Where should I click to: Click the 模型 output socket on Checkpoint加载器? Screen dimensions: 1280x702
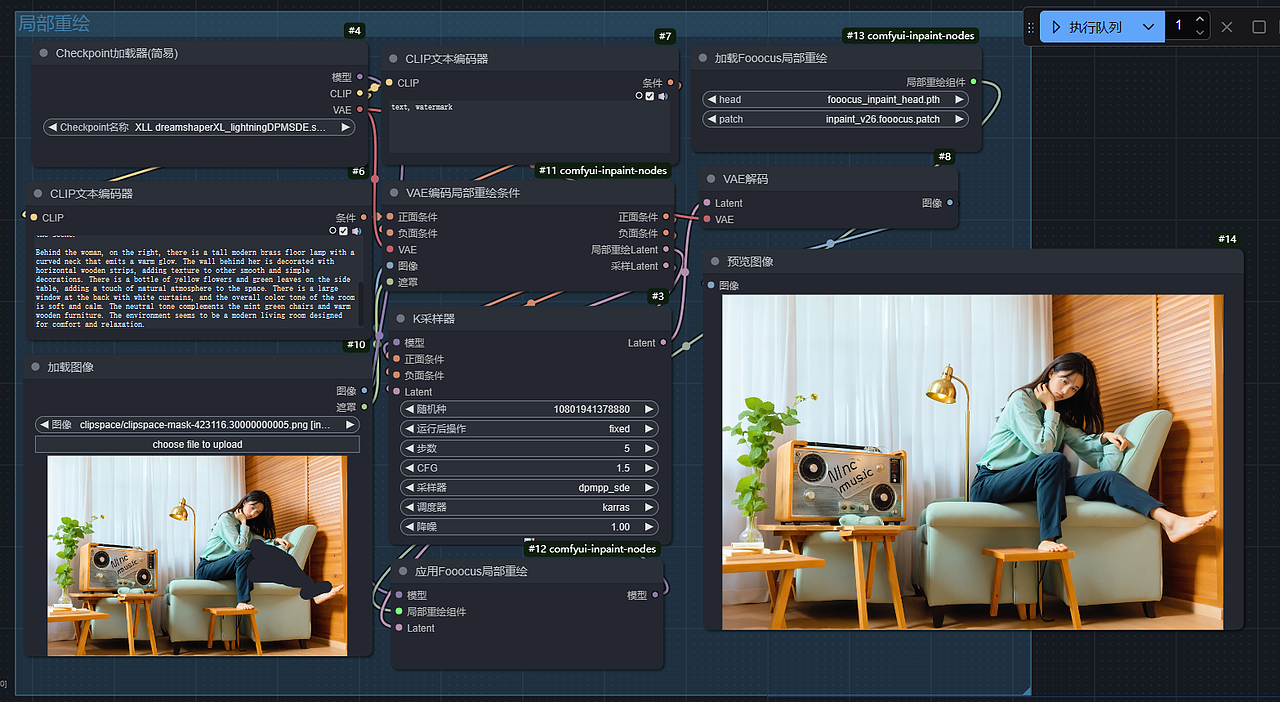tap(360, 77)
